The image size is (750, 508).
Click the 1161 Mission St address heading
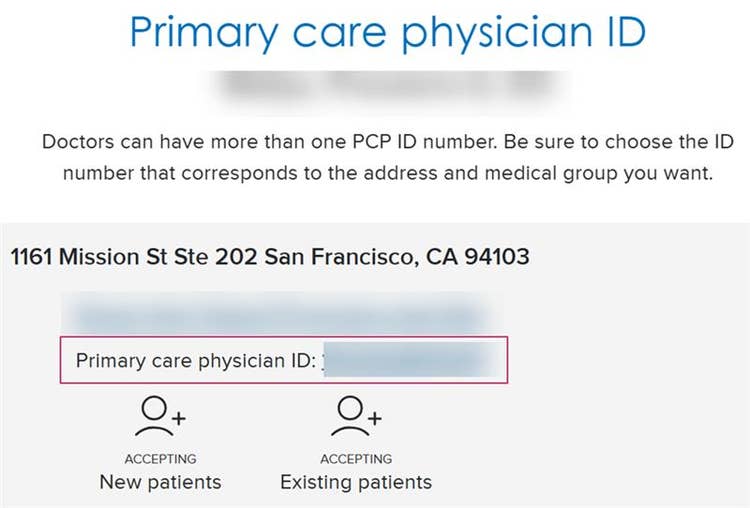[270, 257]
